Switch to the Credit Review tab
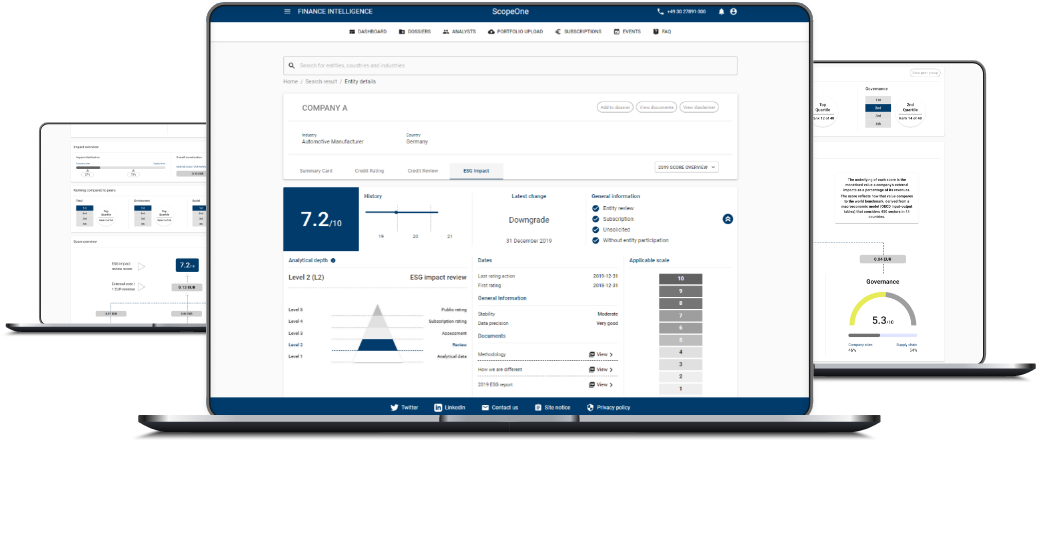Viewport: 1038px width, 556px height. (422, 171)
